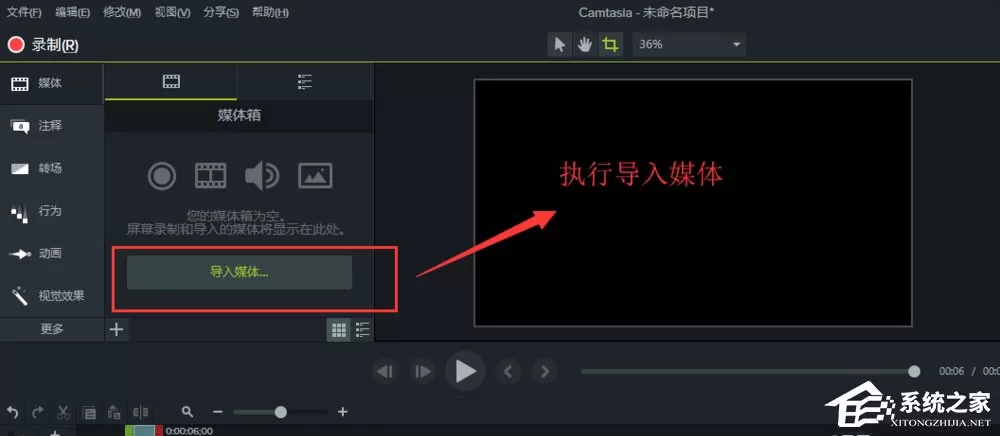Switch media bin to thumbnail grid view
The image size is (1000, 436).
339,330
